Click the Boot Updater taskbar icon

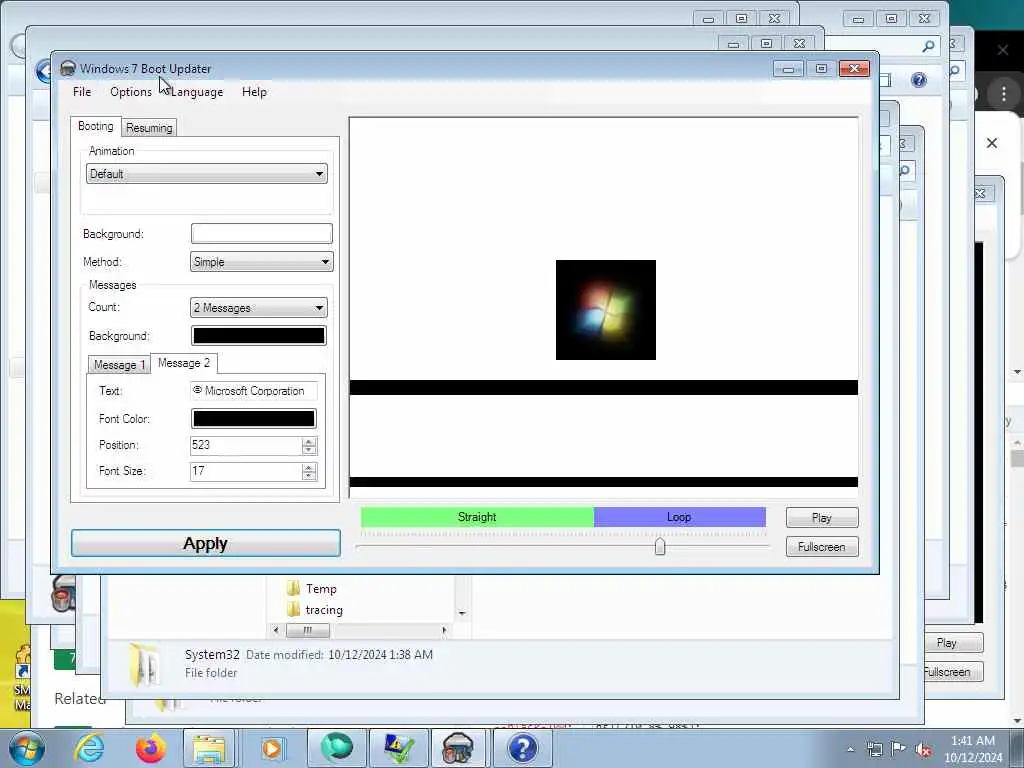(458, 749)
